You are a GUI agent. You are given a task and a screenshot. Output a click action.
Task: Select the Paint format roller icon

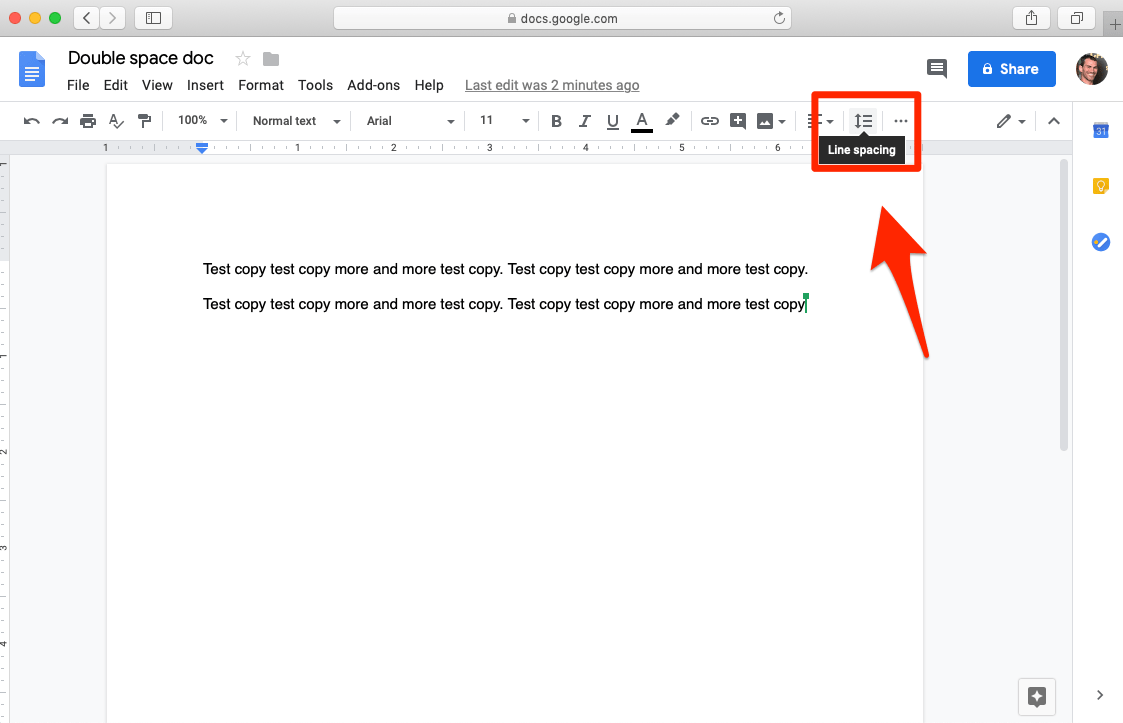145,121
